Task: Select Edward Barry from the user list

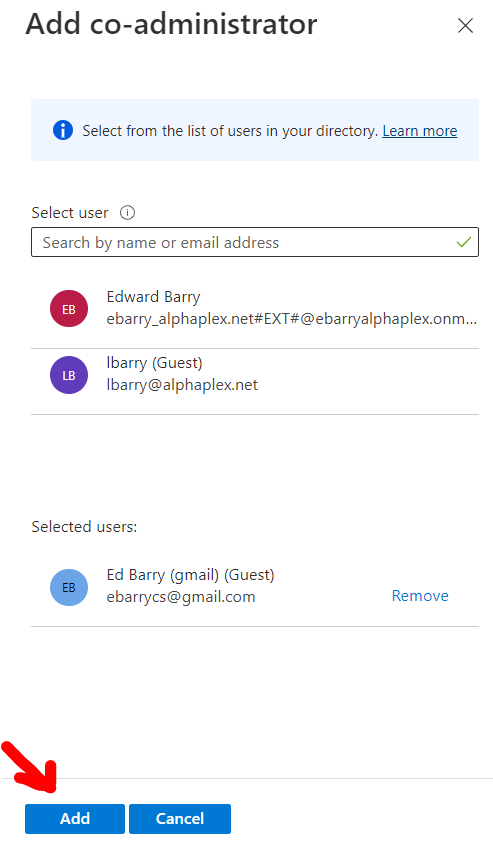Action: pyautogui.click(x=255, y=308)
